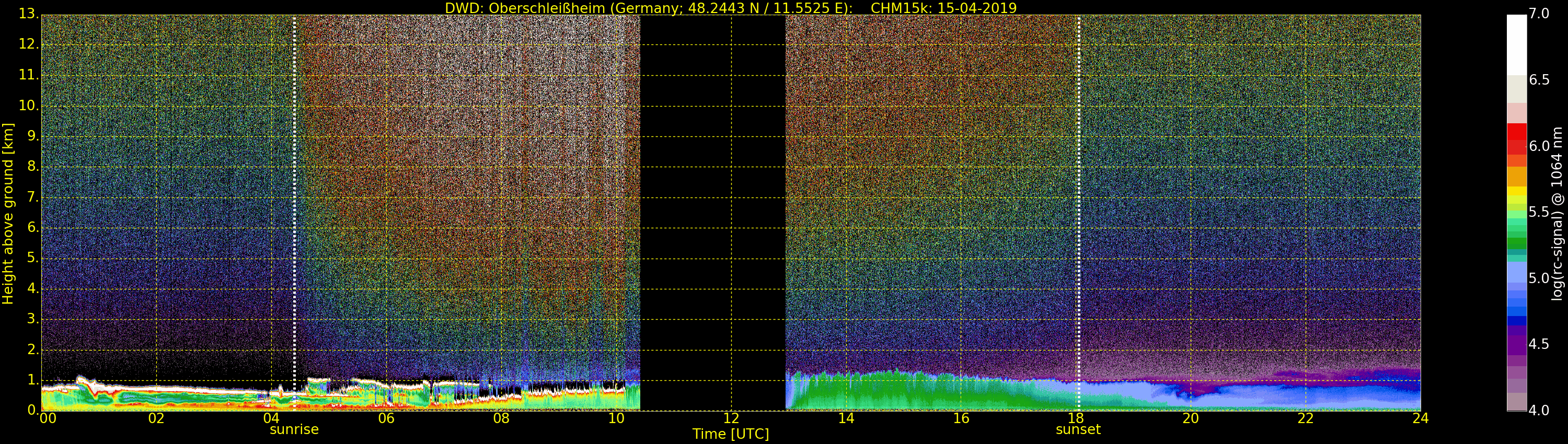This screenshot has height=444, width=1568.
Task: Click the time axis tick label 18
Action: 1076,418
